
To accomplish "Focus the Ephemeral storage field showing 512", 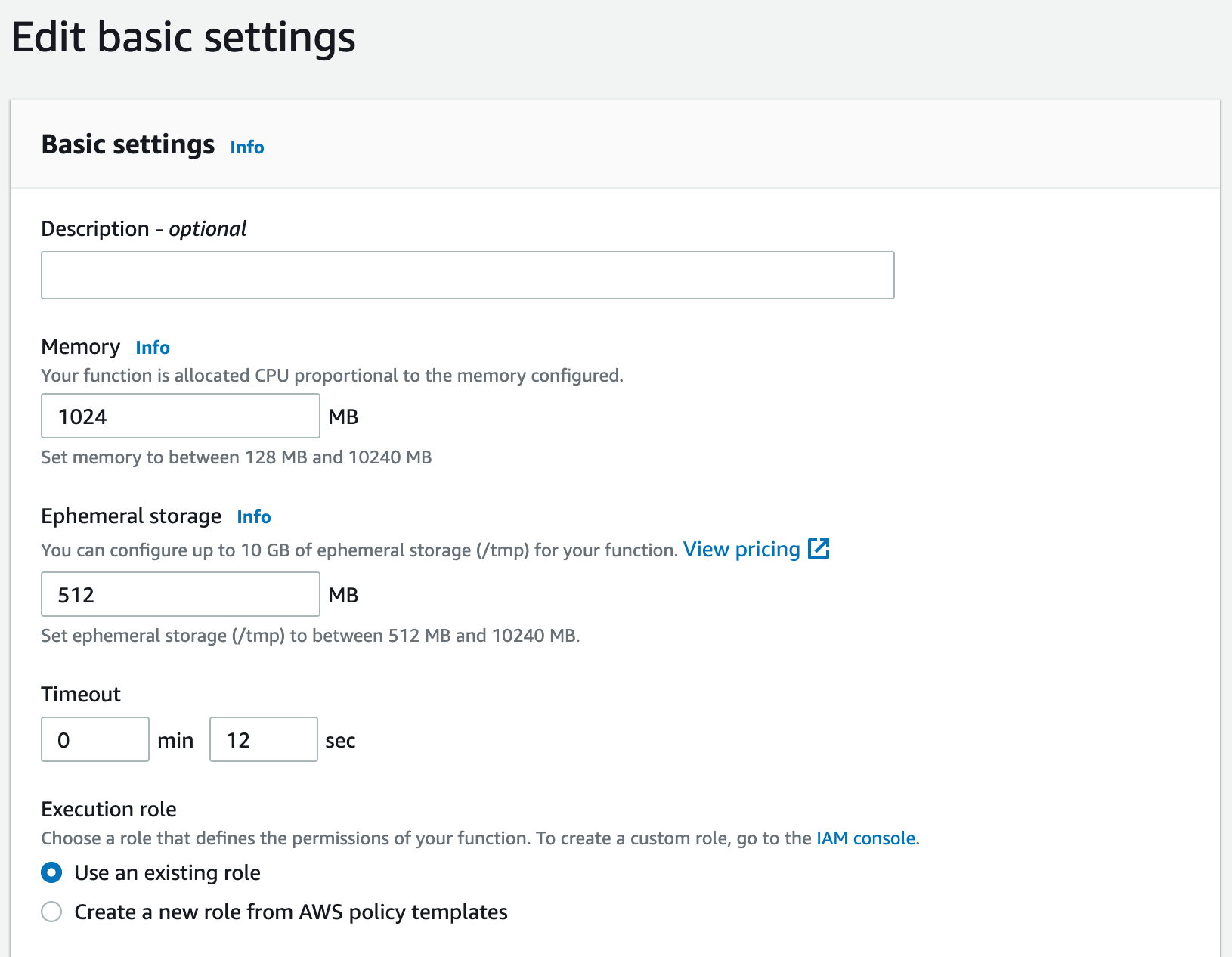I will (x=180, y=594).
